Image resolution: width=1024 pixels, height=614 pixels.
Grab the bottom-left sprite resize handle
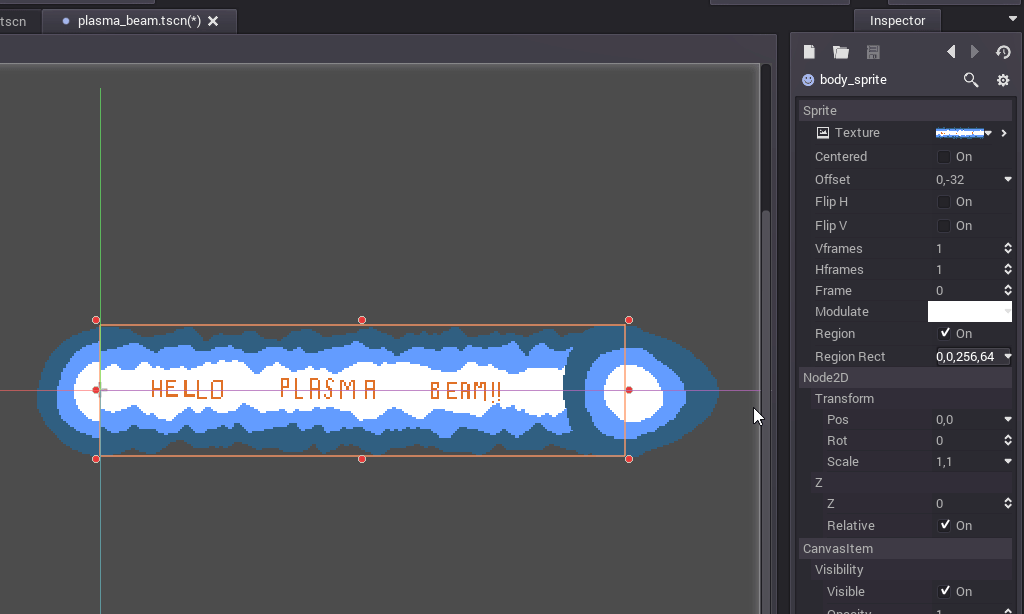[x=96, y=459]
